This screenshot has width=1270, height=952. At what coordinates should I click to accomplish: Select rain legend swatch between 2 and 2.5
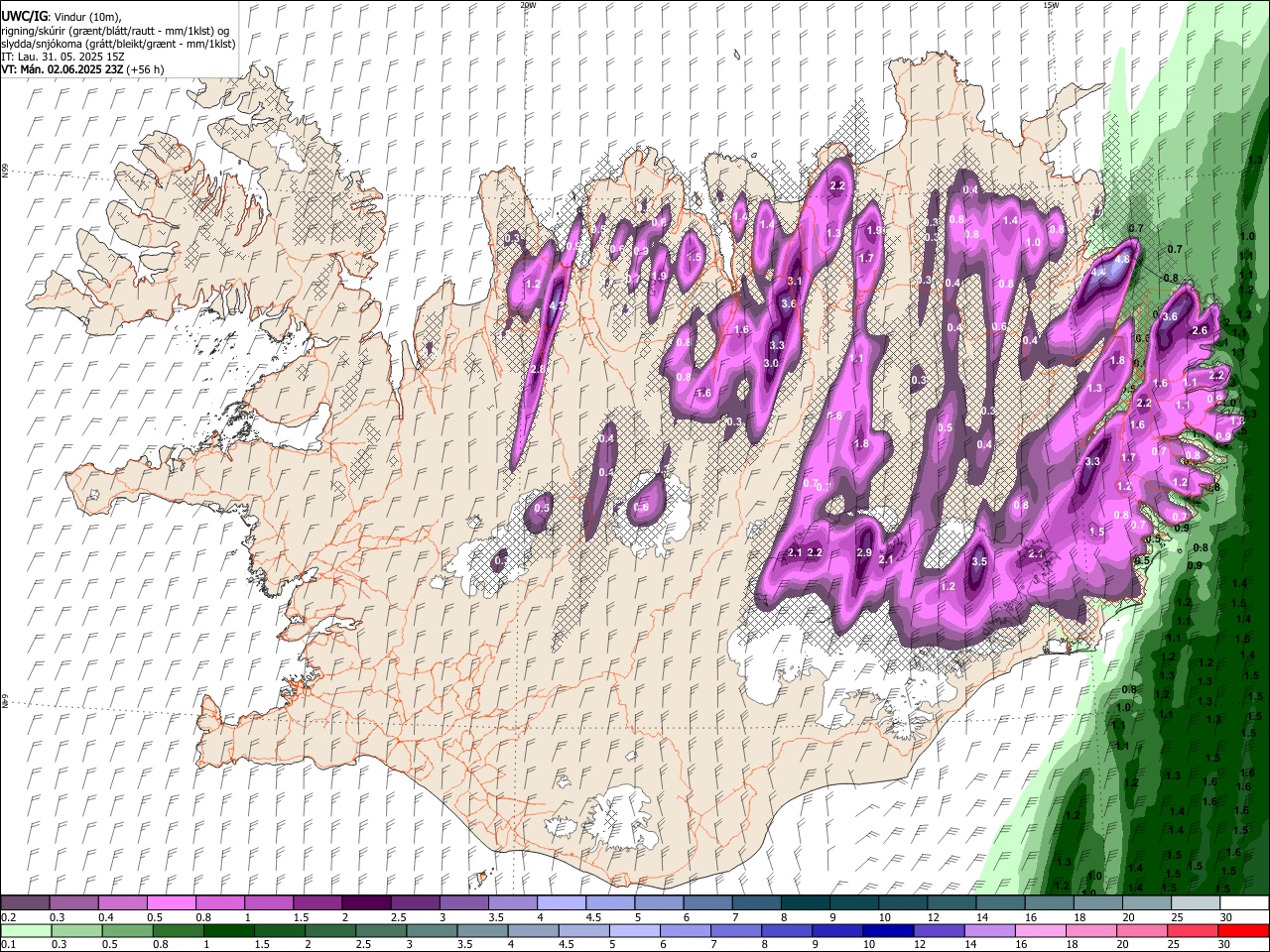coord(330,931)
